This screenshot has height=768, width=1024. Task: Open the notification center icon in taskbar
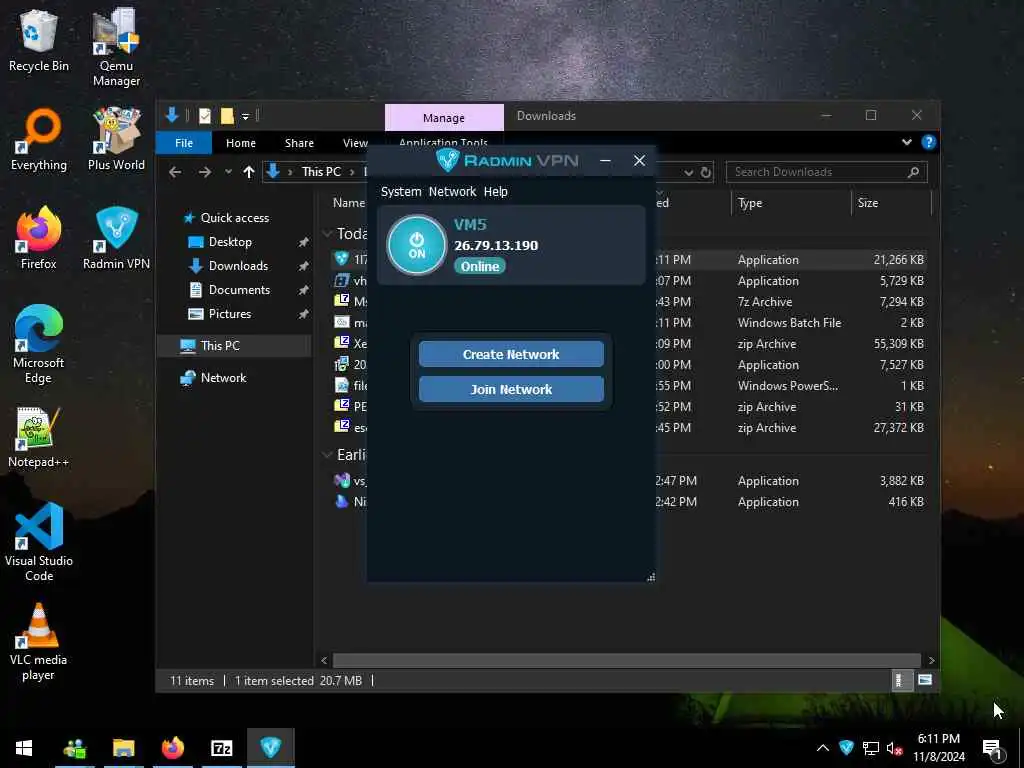pyautogui.click(x=992, y=748)
